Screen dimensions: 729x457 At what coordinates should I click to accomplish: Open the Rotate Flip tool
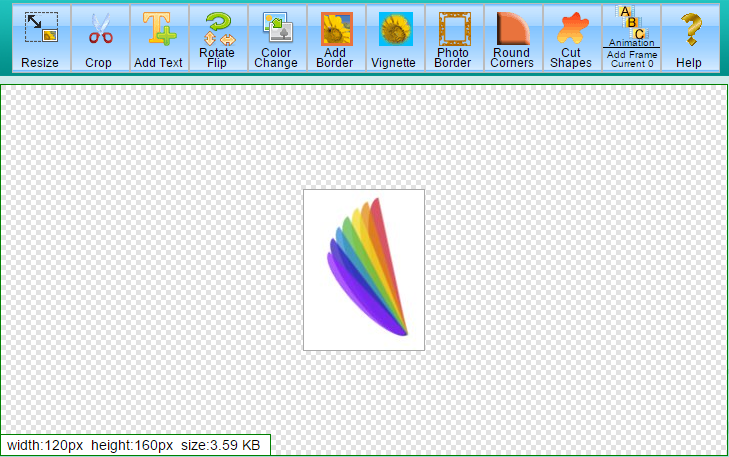click(219, 39)
